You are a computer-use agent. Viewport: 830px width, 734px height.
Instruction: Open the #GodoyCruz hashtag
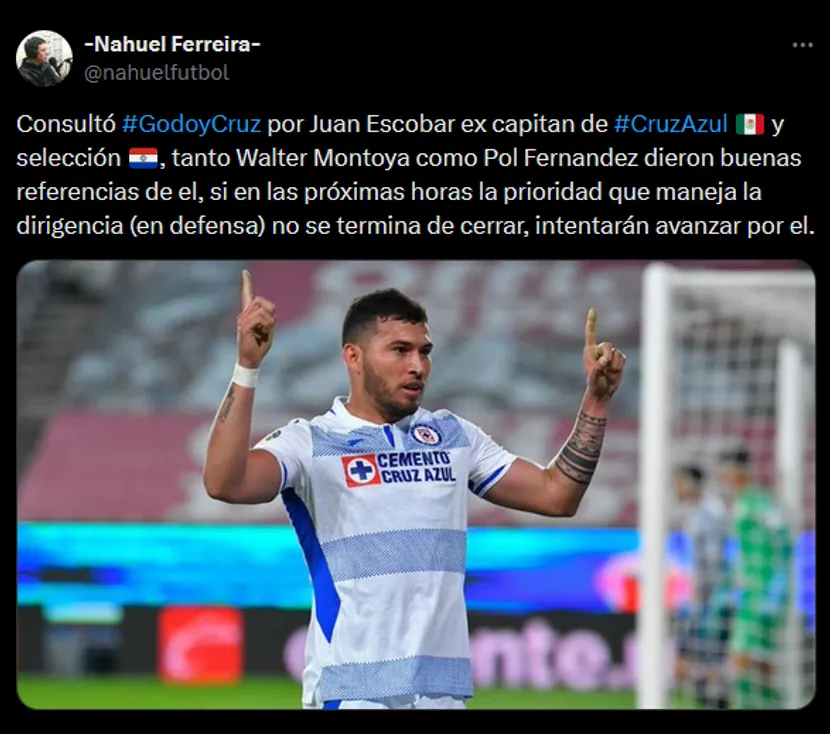pyautogui.click(x=191, y=124)
